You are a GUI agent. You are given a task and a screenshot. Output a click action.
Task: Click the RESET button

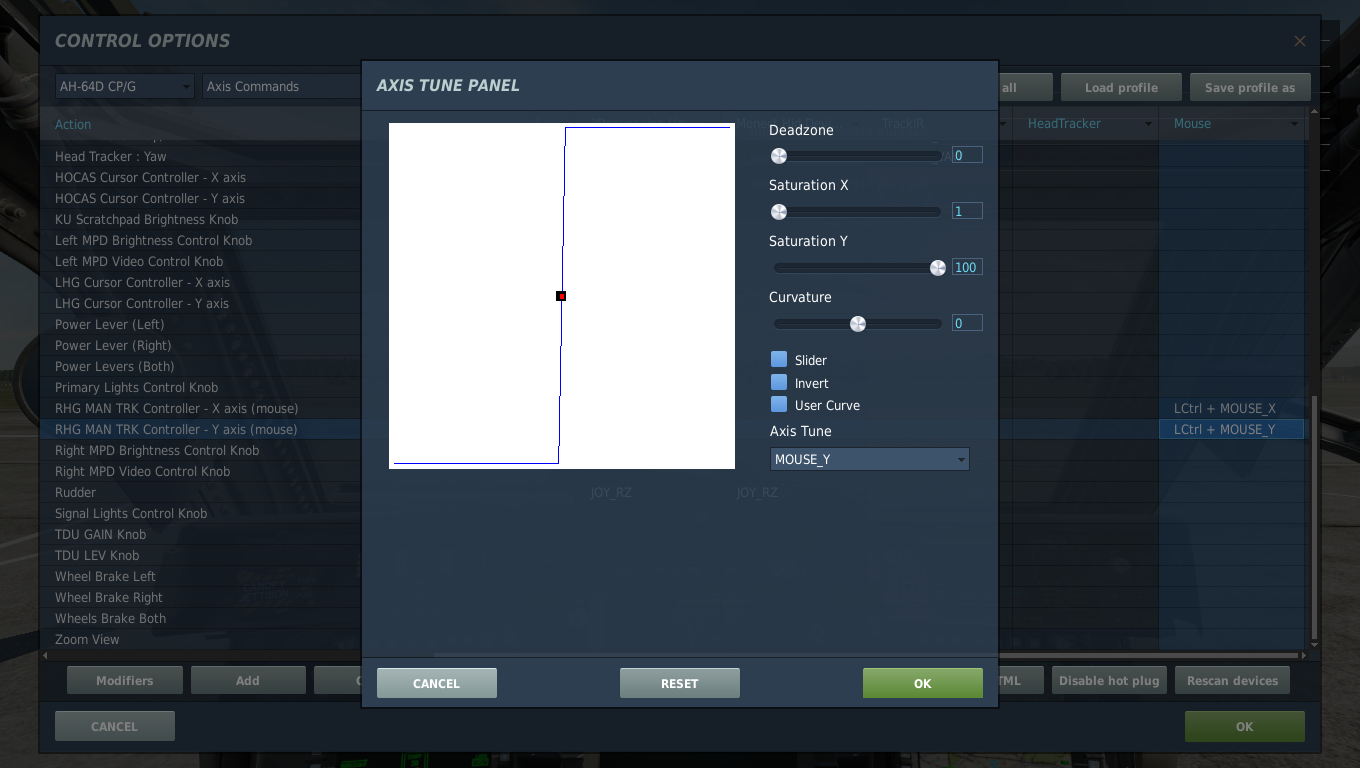pos(679,683)
